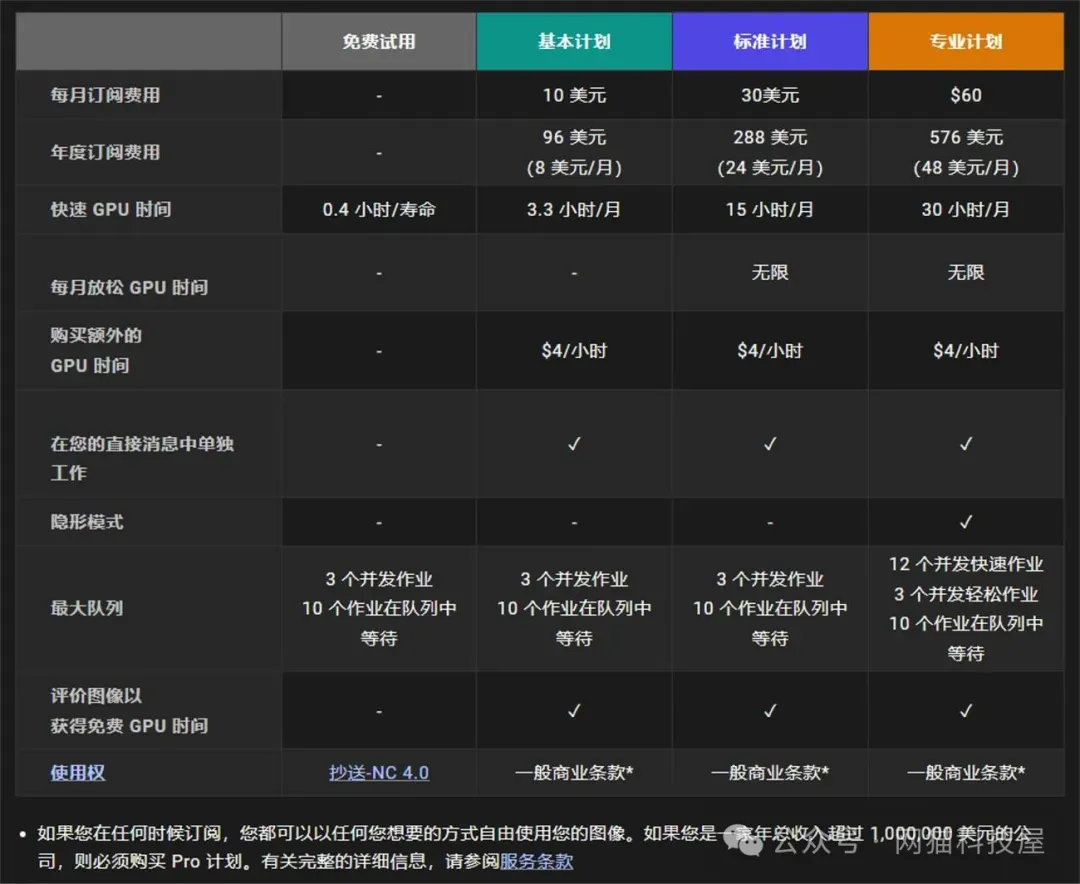1080x884 pixels.
Task: Click the cat logo watermark icon
Action: click(742, 845)
